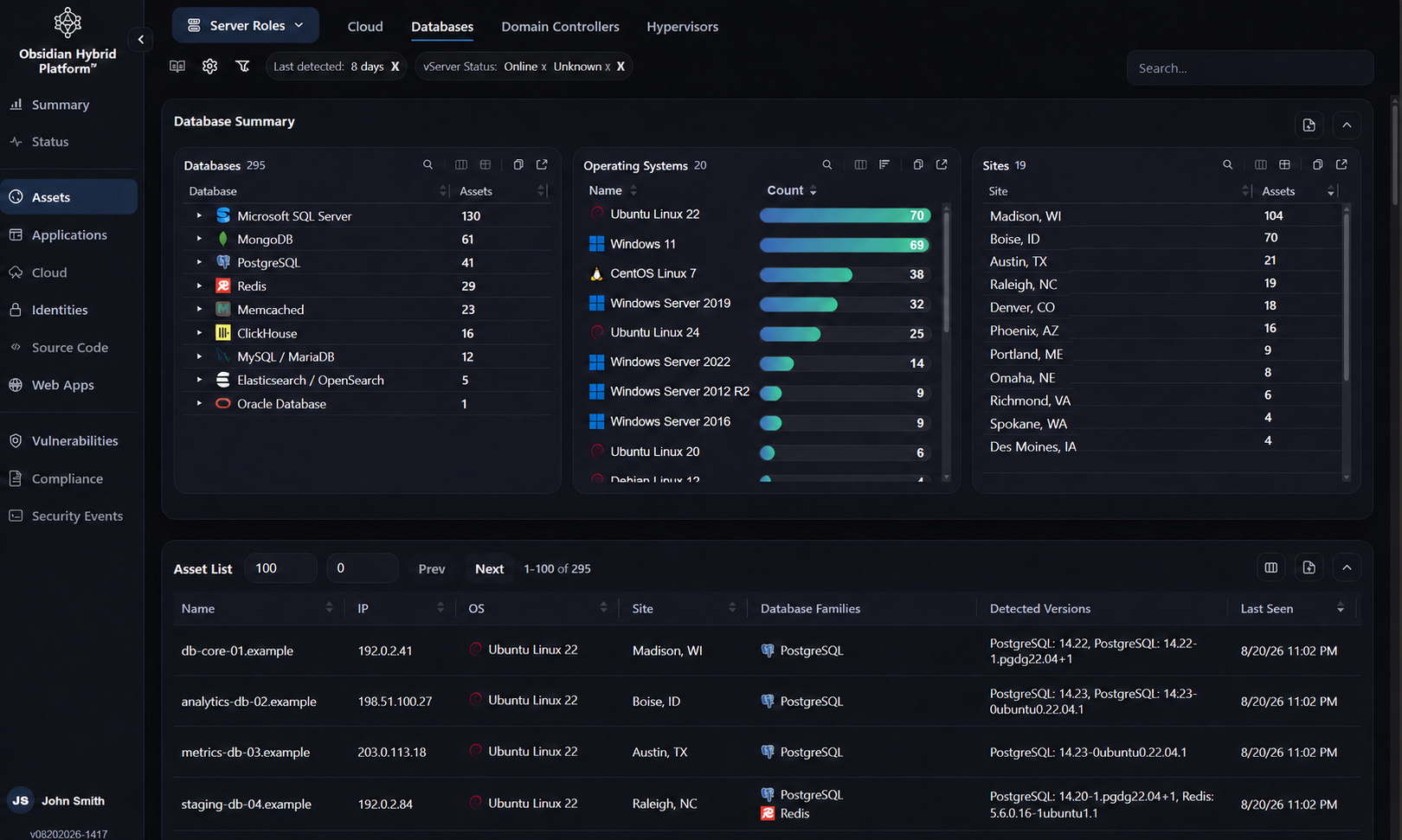Switch Sites panel to column view
Screen dimensions: 1402x840
pos(1260,164)
